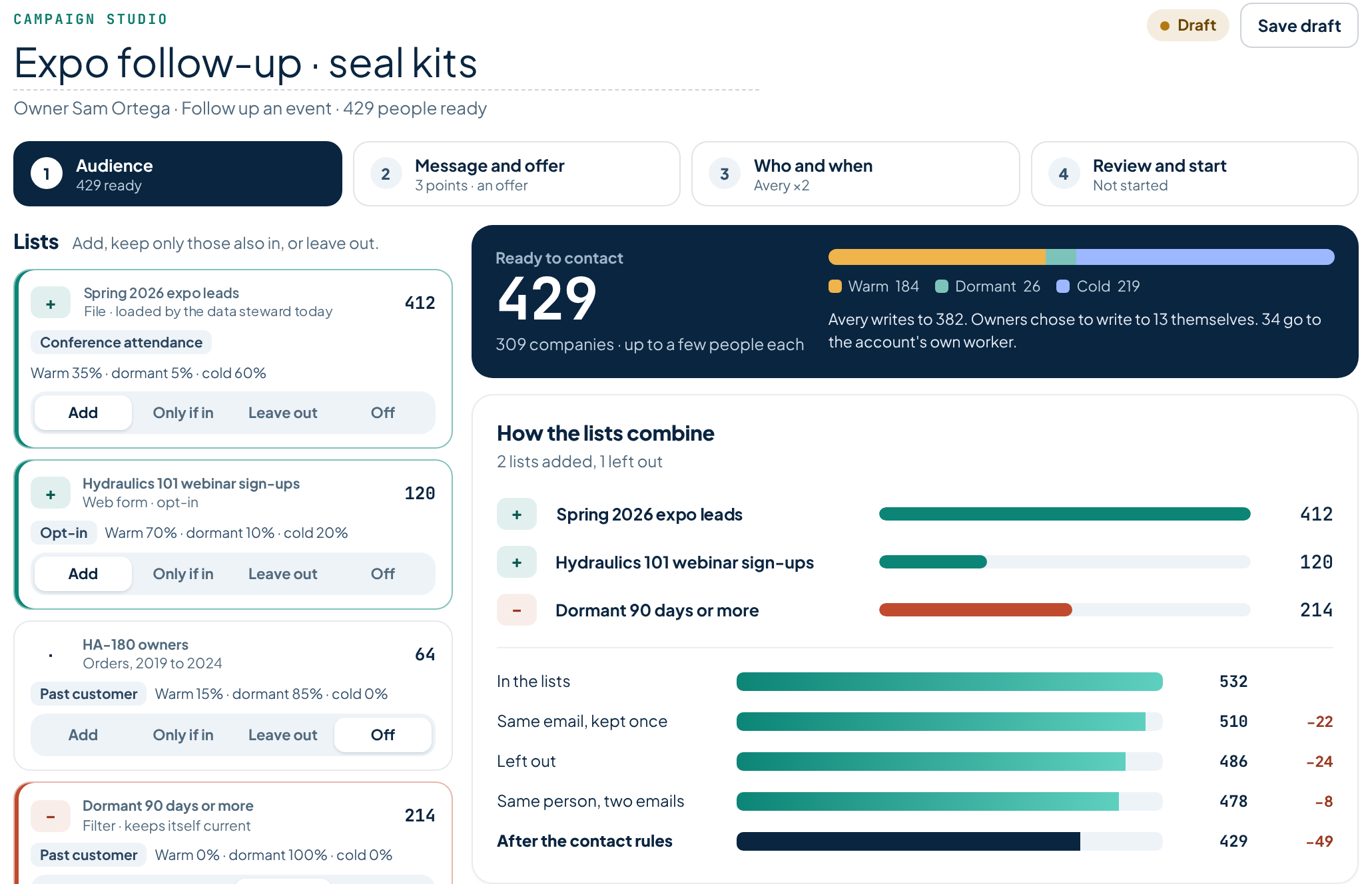The image size is (1372, 884).
Task: Click plus icon beside Hydraulics 101 in combine panel
Action: (x=517, y=562)
